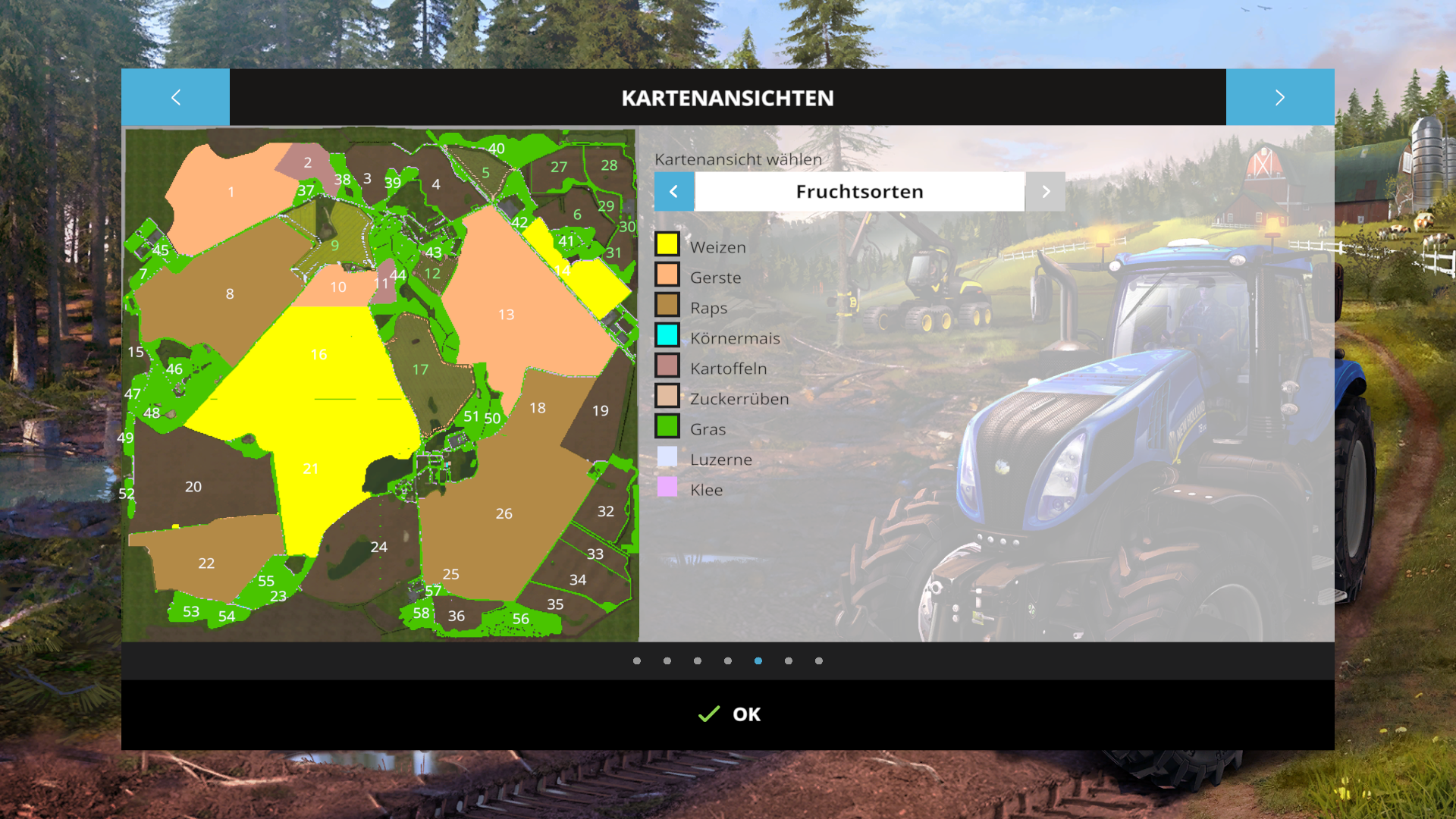Image resolution: width=1456 pixels, height=819 pixels.
Task: Click field 4 on the map
Action: 436,184
